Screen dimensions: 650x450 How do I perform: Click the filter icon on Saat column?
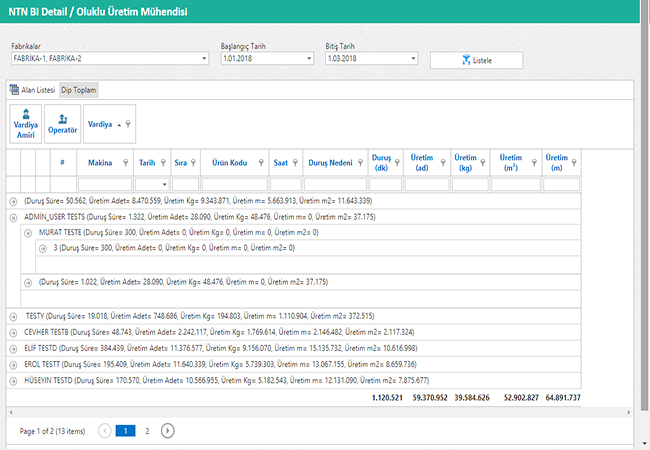(x=297, y=162)
